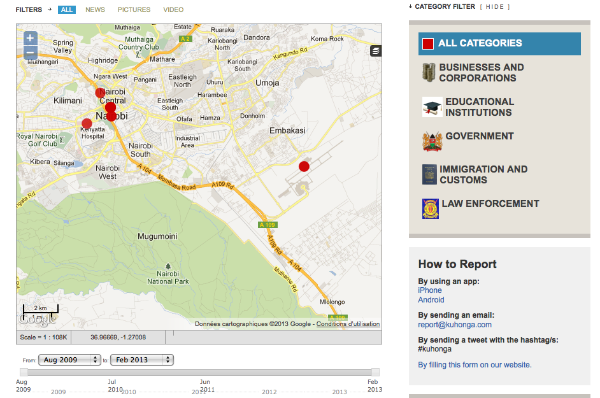
Task: Click the right handle of the timeline slider
Action: click(375, 372)
